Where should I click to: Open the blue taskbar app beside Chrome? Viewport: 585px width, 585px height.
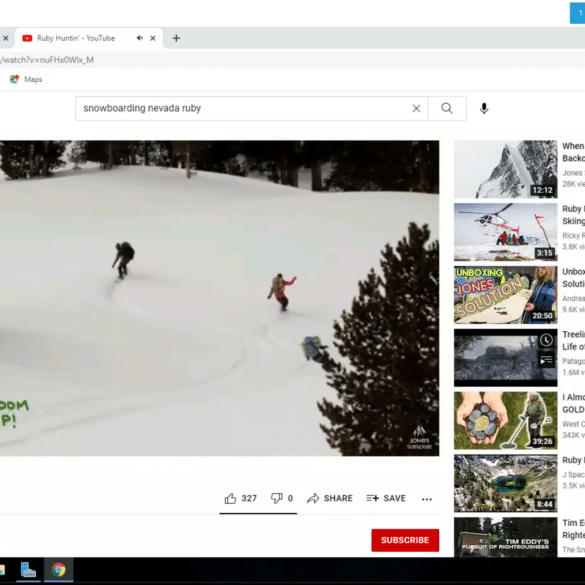[28, 570]
